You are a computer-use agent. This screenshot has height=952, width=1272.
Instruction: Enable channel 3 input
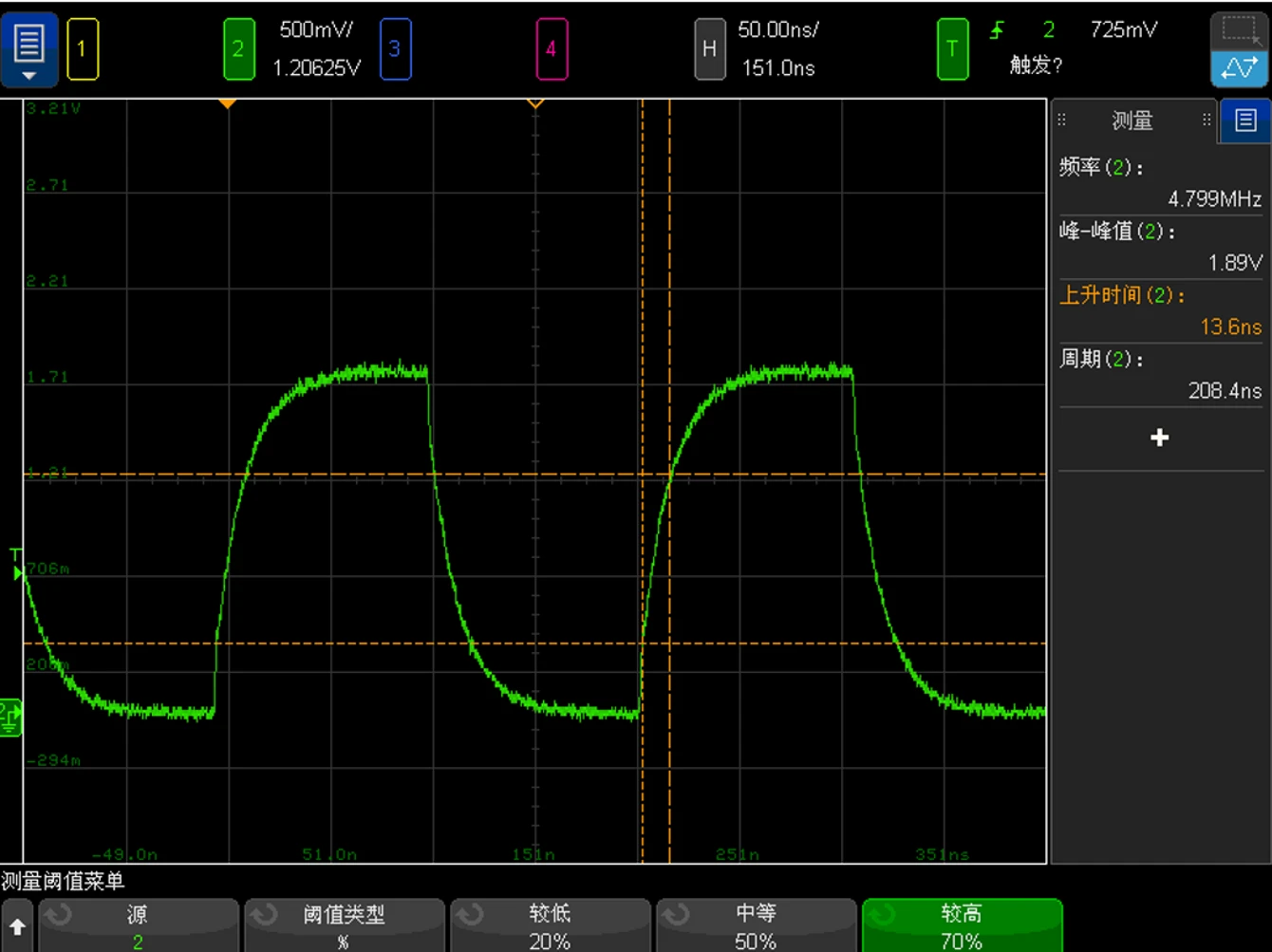395,48
